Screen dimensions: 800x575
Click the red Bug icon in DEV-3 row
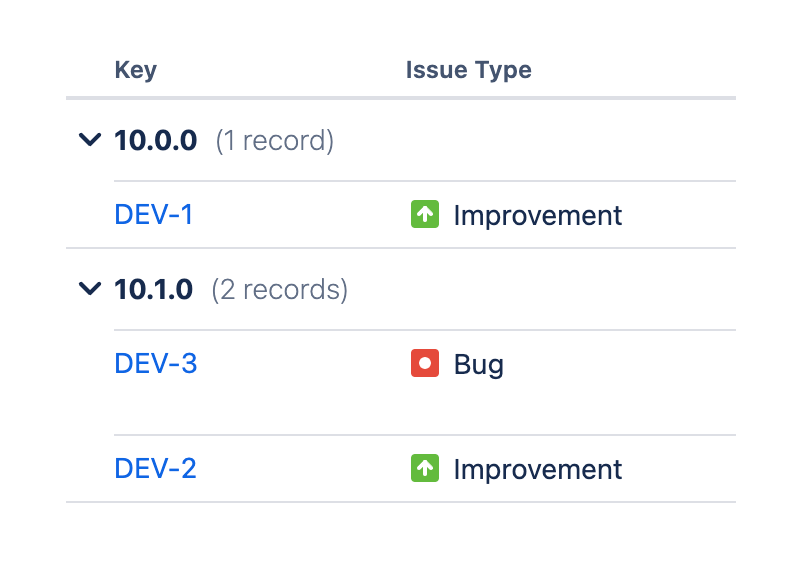coord(425,363)
